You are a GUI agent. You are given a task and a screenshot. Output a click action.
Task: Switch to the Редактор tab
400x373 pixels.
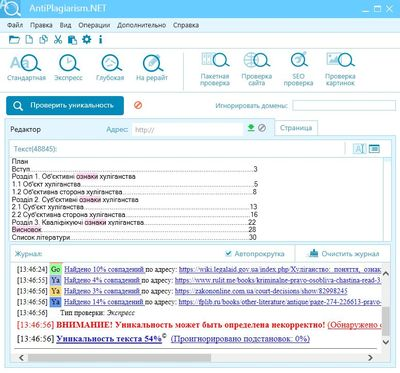tap(26, 129)
